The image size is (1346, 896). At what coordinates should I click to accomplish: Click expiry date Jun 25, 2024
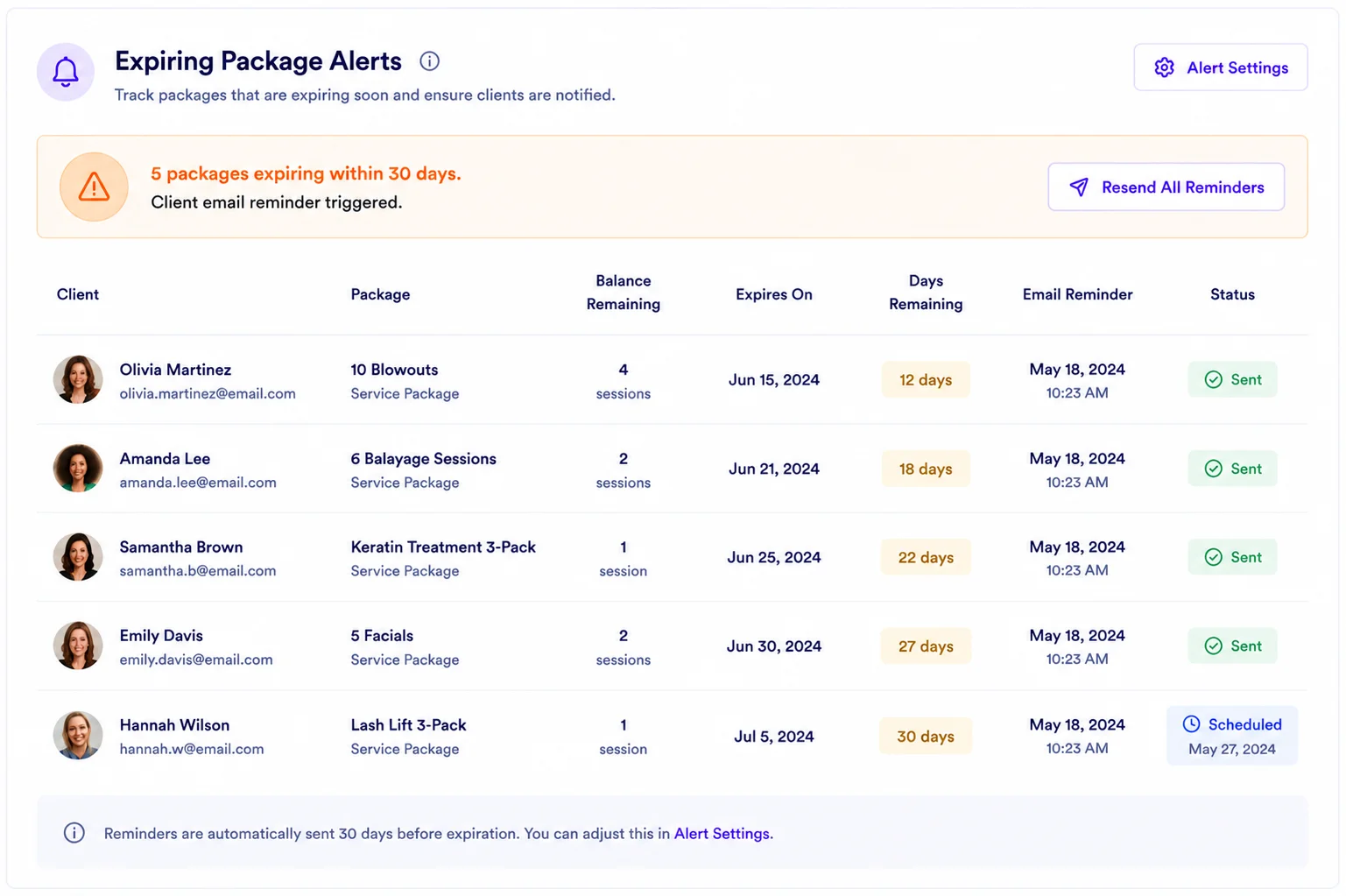point(773,557)
